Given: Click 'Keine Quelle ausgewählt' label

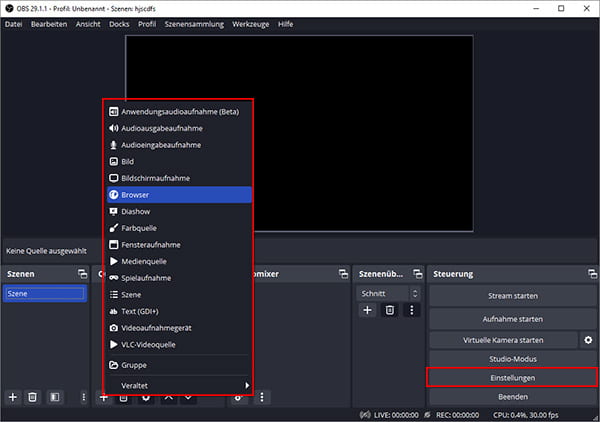Looking at the screenshot, I should (46, 251).
